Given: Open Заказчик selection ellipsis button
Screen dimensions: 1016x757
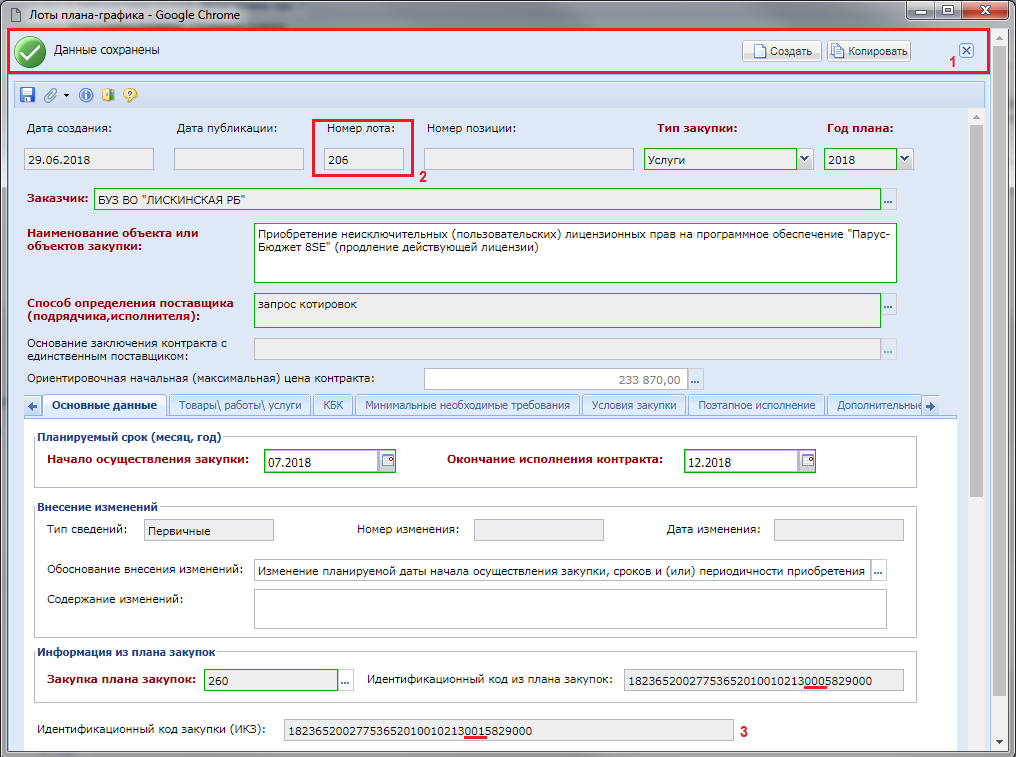Looking at the screenshot, I should click(x=889, y=199).
